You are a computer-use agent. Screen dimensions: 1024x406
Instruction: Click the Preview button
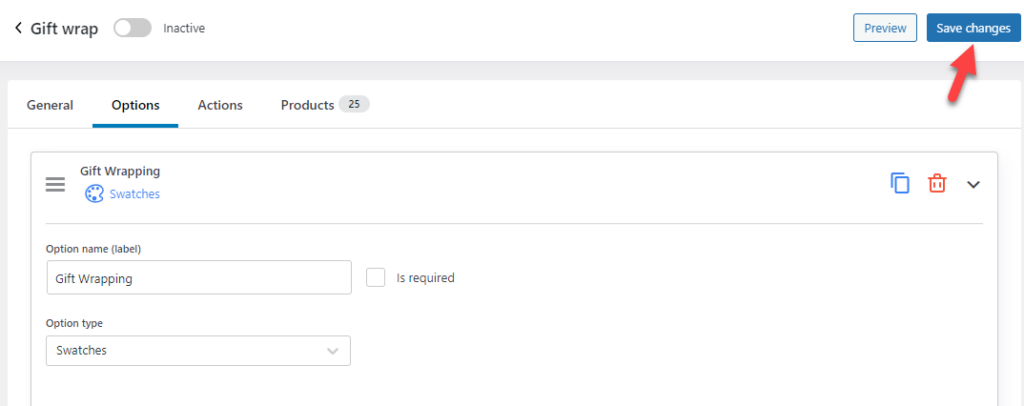(x=885, y=28)
